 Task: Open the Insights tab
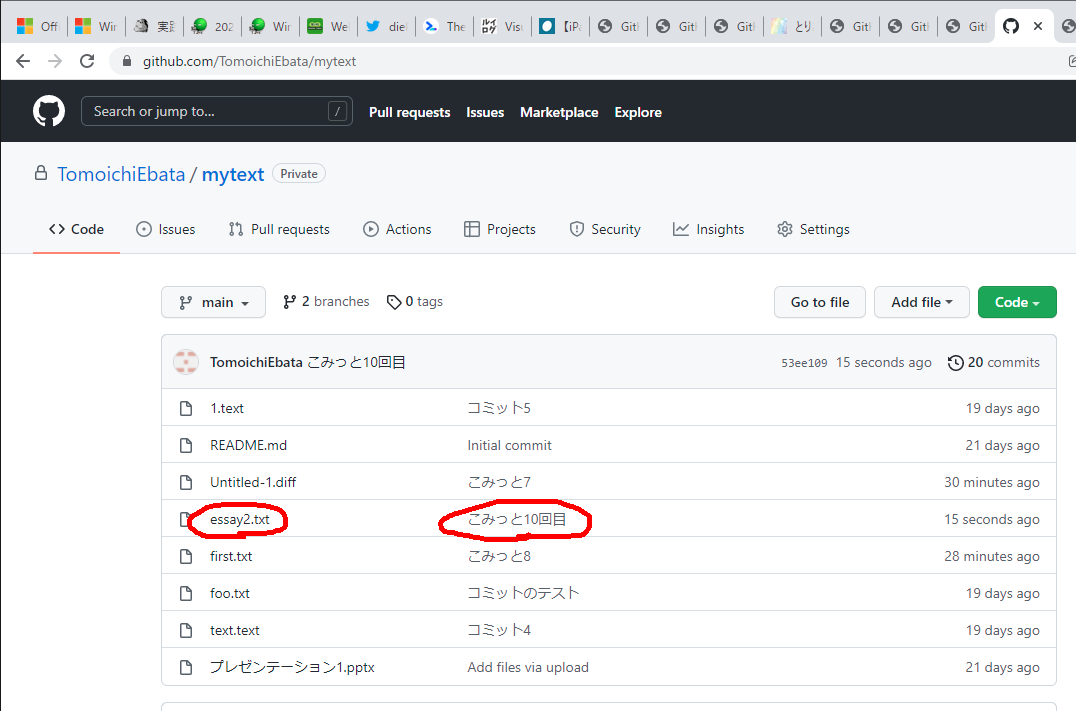point(708,229)
